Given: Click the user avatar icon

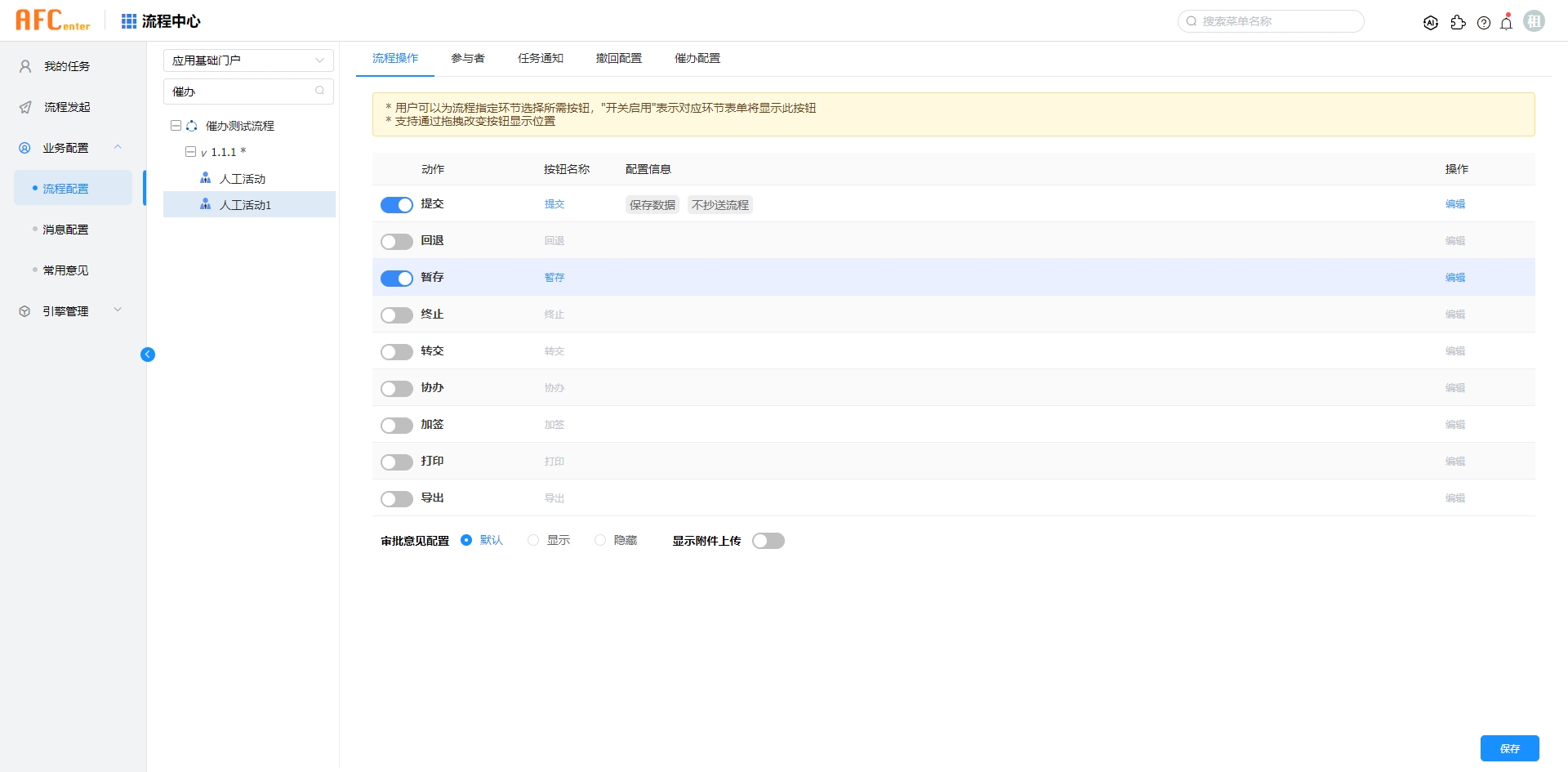Looking at the screenshot, I should pyautogui.click(x=1535, y=22).
